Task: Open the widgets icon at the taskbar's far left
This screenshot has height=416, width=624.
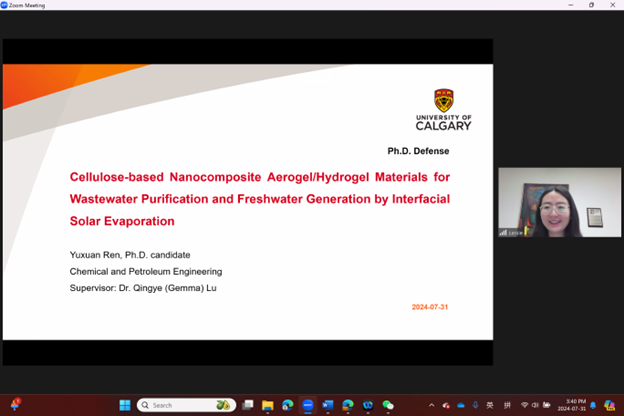Action: pos(15,405)
